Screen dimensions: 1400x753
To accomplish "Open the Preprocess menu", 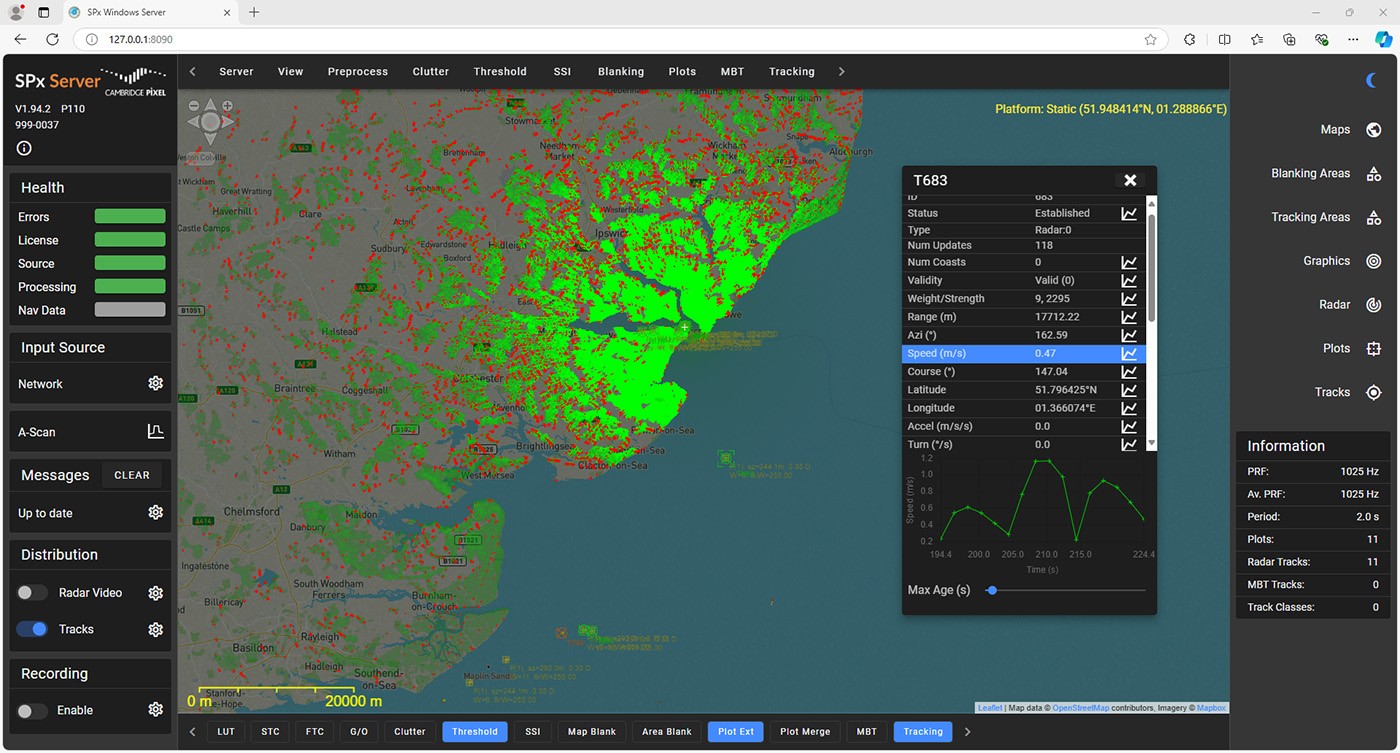I will tap(357, 71).
